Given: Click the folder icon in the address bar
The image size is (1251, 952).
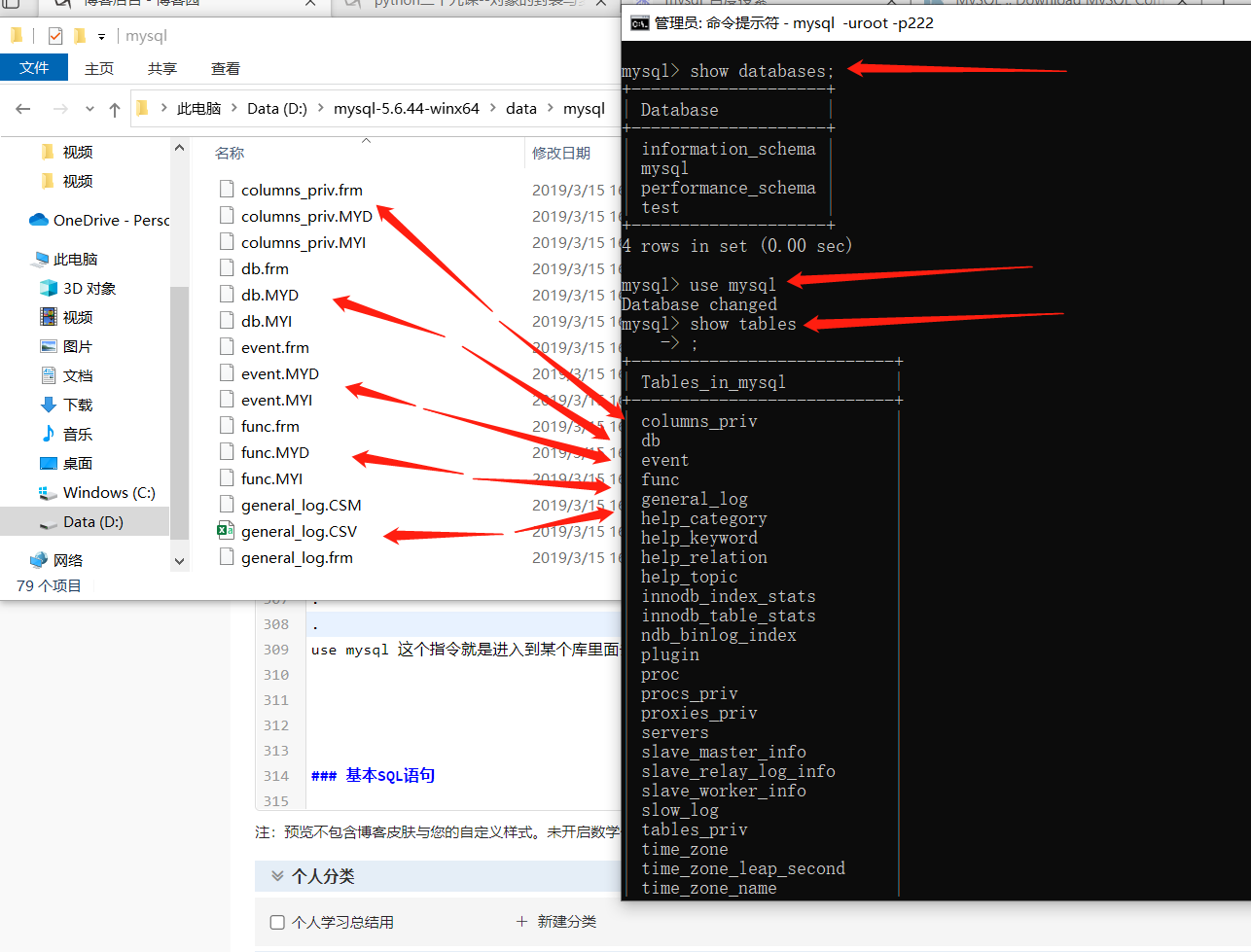Looking at the screenshot, I should (142, 108).
